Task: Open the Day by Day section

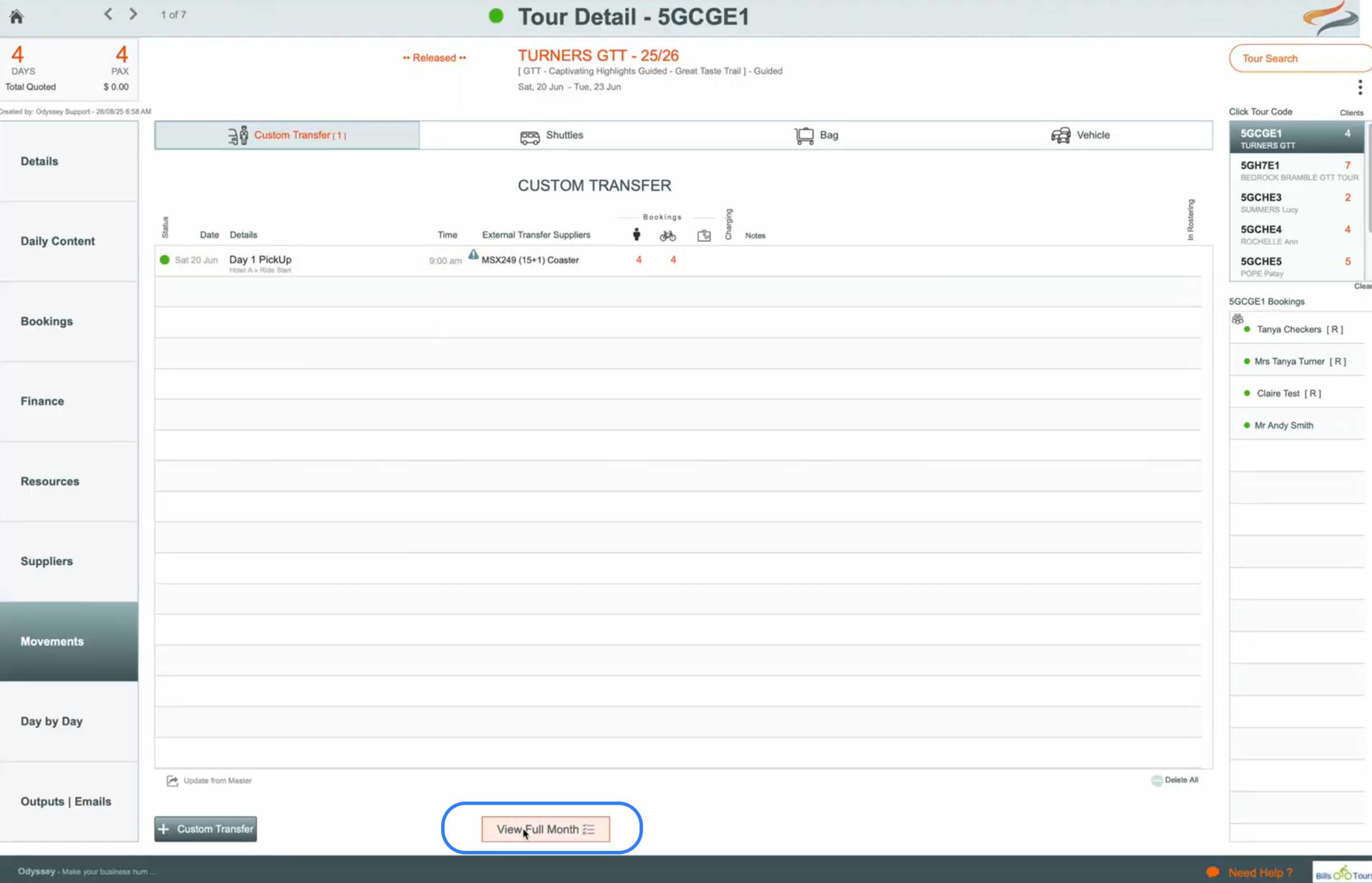Action: coord(52,721)
